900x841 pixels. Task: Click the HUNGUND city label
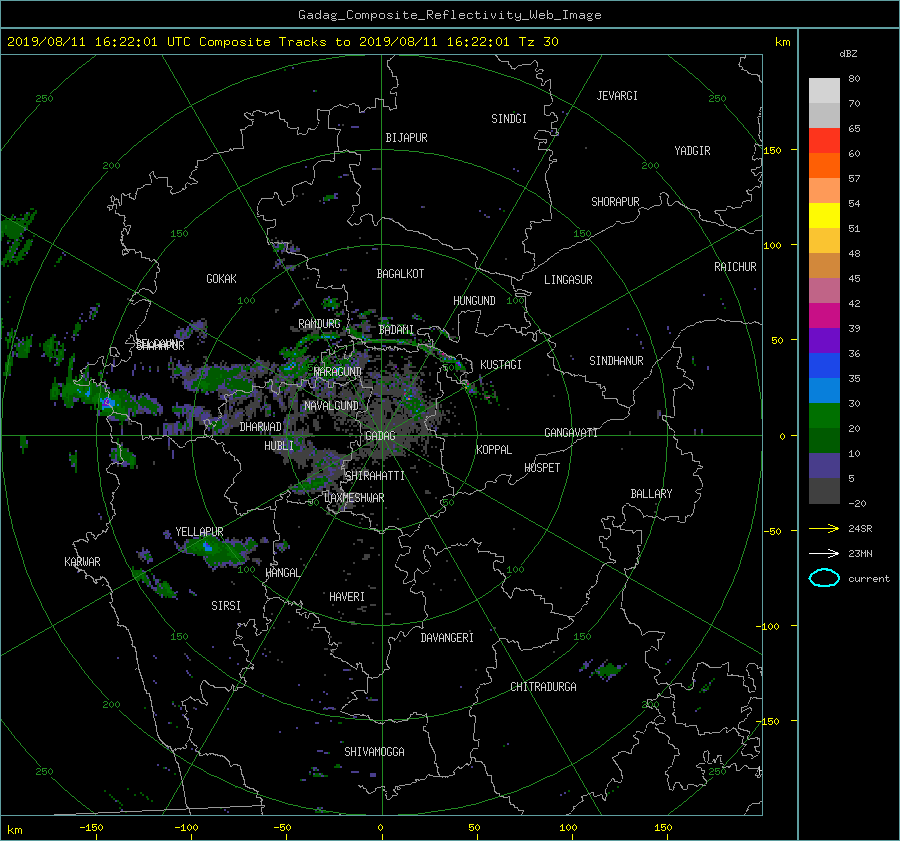474,301
